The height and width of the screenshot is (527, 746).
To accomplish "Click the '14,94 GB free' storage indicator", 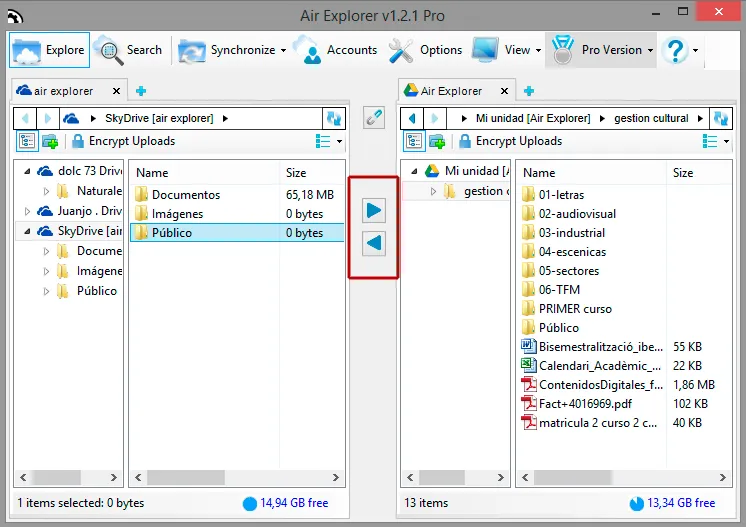I will click(x=285, y=503).
